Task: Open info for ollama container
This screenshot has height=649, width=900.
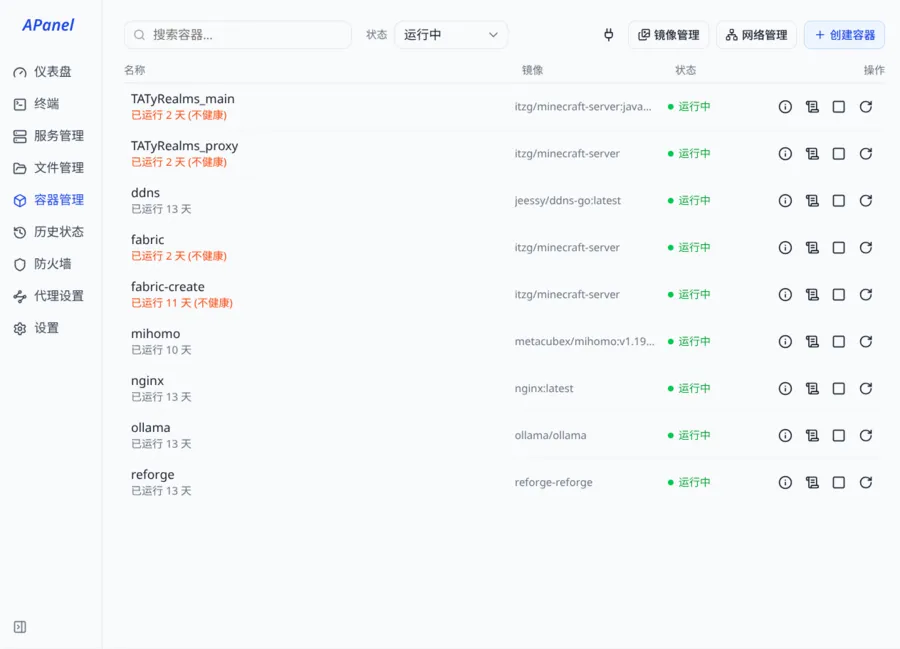Action: coord(785,436)
